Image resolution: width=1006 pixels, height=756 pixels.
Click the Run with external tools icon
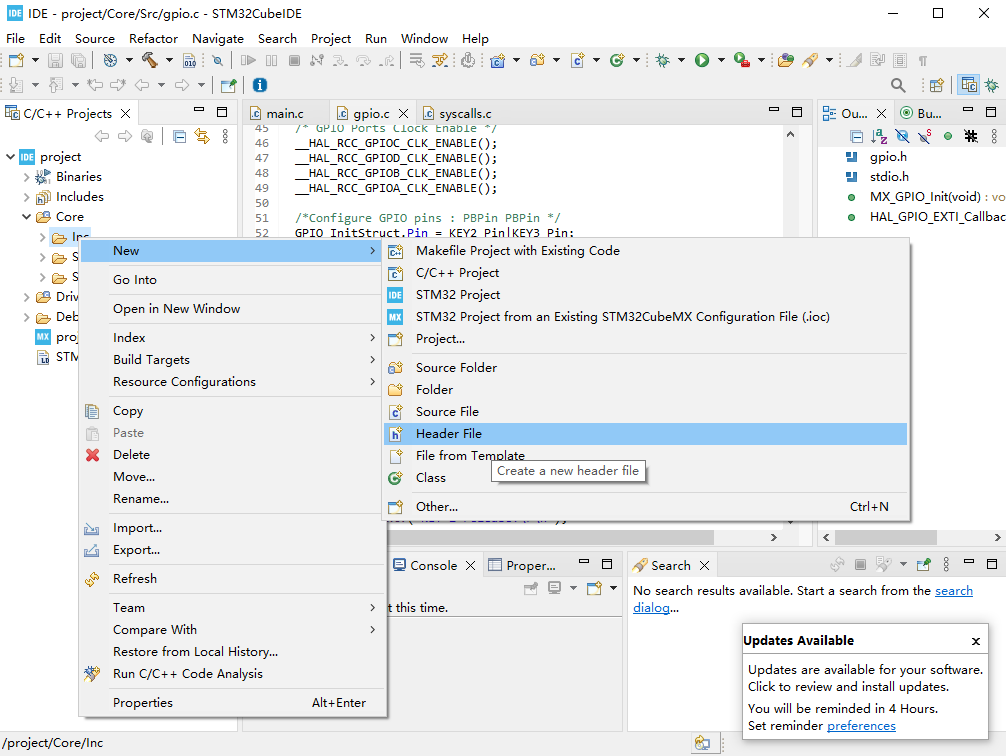click(742, 60)
